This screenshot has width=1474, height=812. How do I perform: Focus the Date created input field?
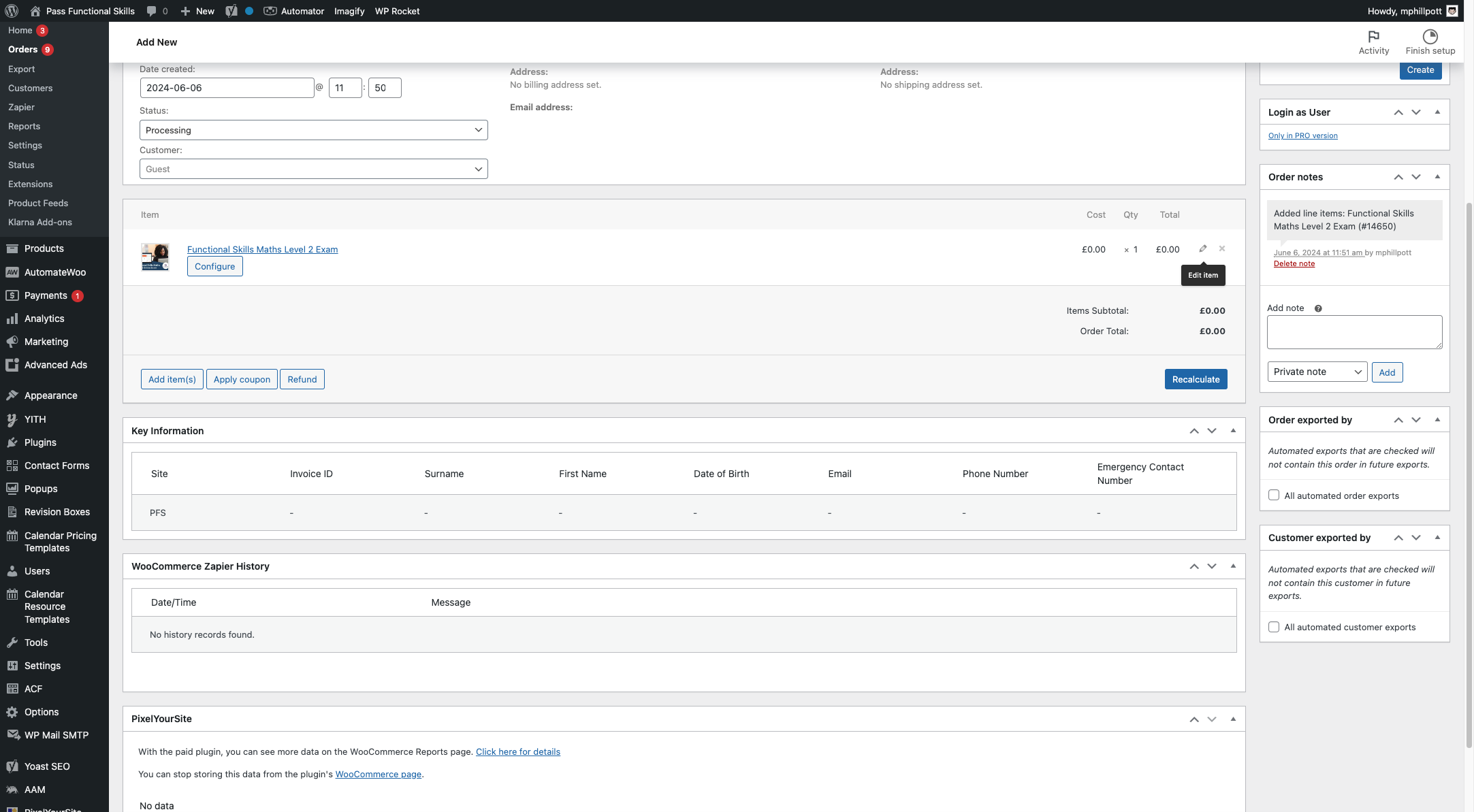[227, 88]
